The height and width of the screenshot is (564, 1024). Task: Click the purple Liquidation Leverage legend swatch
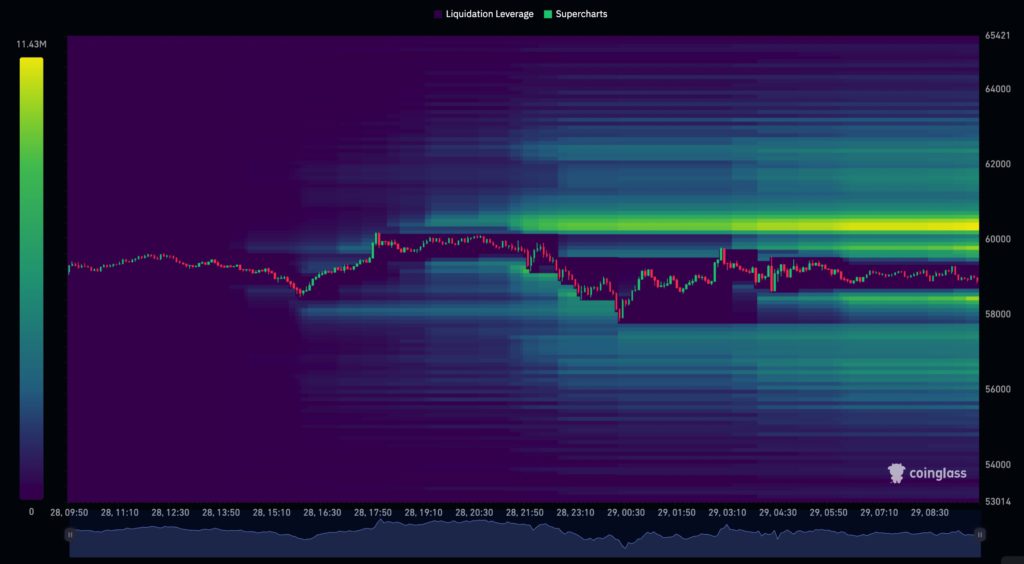(438, 14)
